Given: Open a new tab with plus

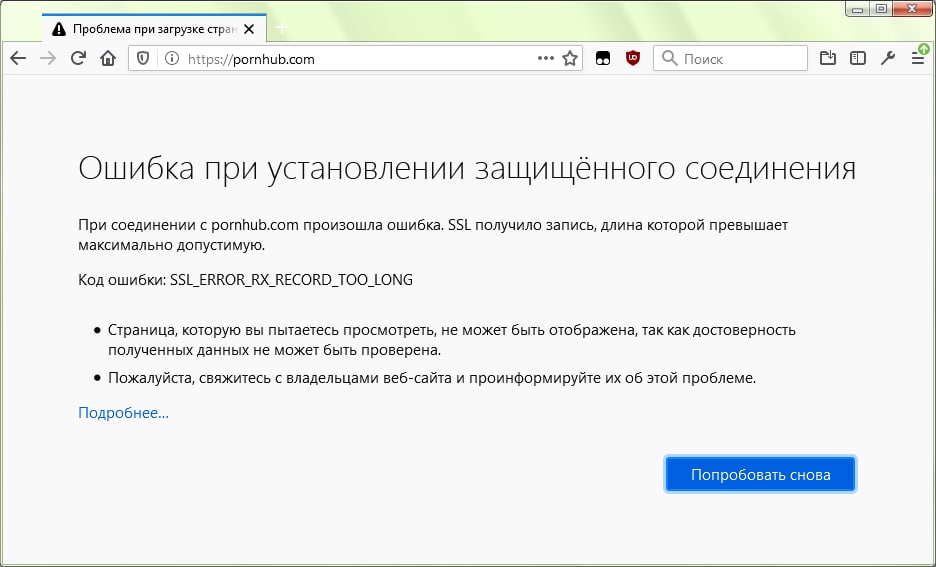Looking at the screenshot, I should click(x=281, y=28).
